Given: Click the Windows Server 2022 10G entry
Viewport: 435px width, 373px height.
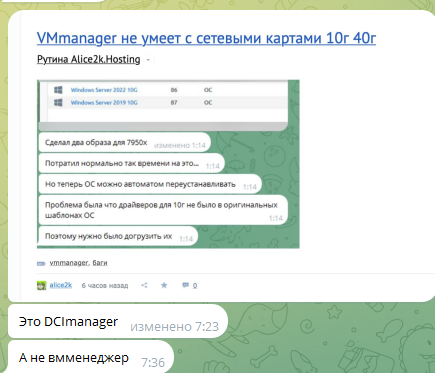Looking at the screenshot, I should 104,90.
